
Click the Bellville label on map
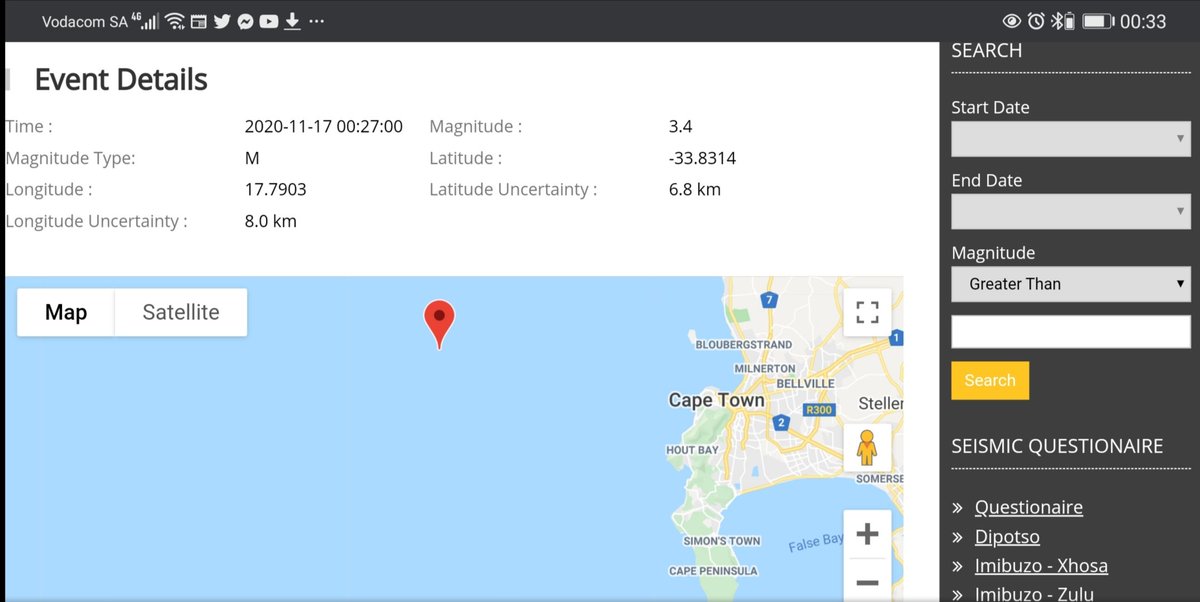coord(805,383)
